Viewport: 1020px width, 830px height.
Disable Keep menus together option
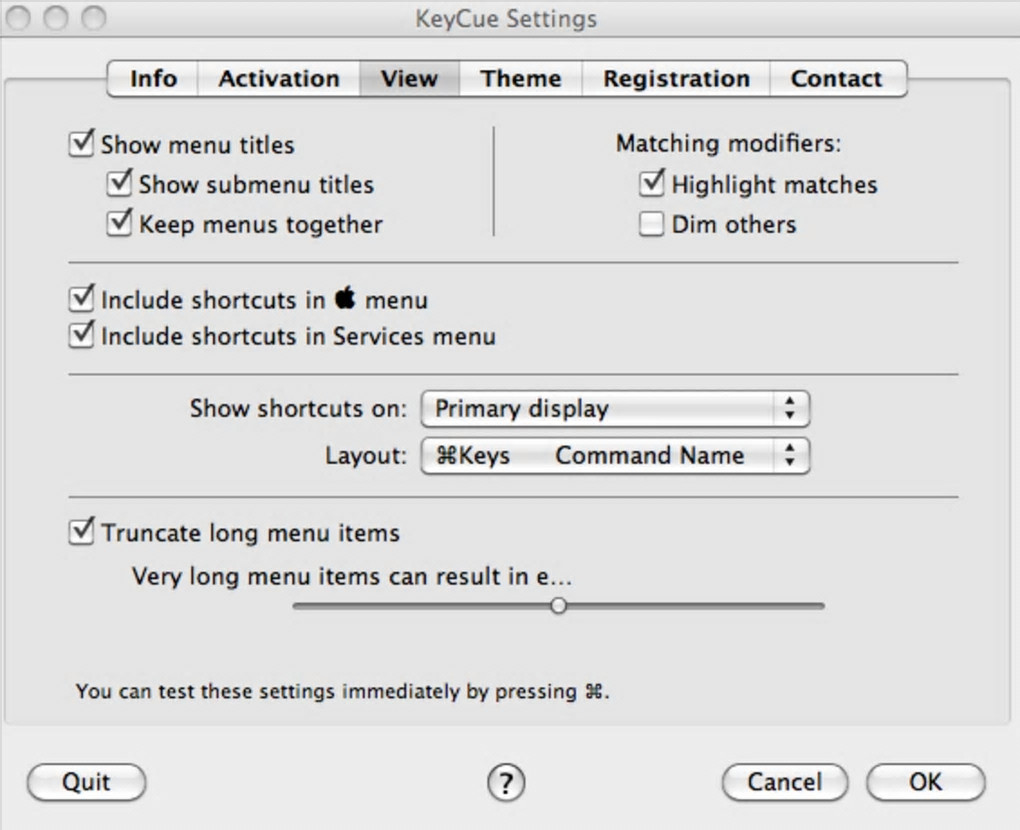point(120,224)
